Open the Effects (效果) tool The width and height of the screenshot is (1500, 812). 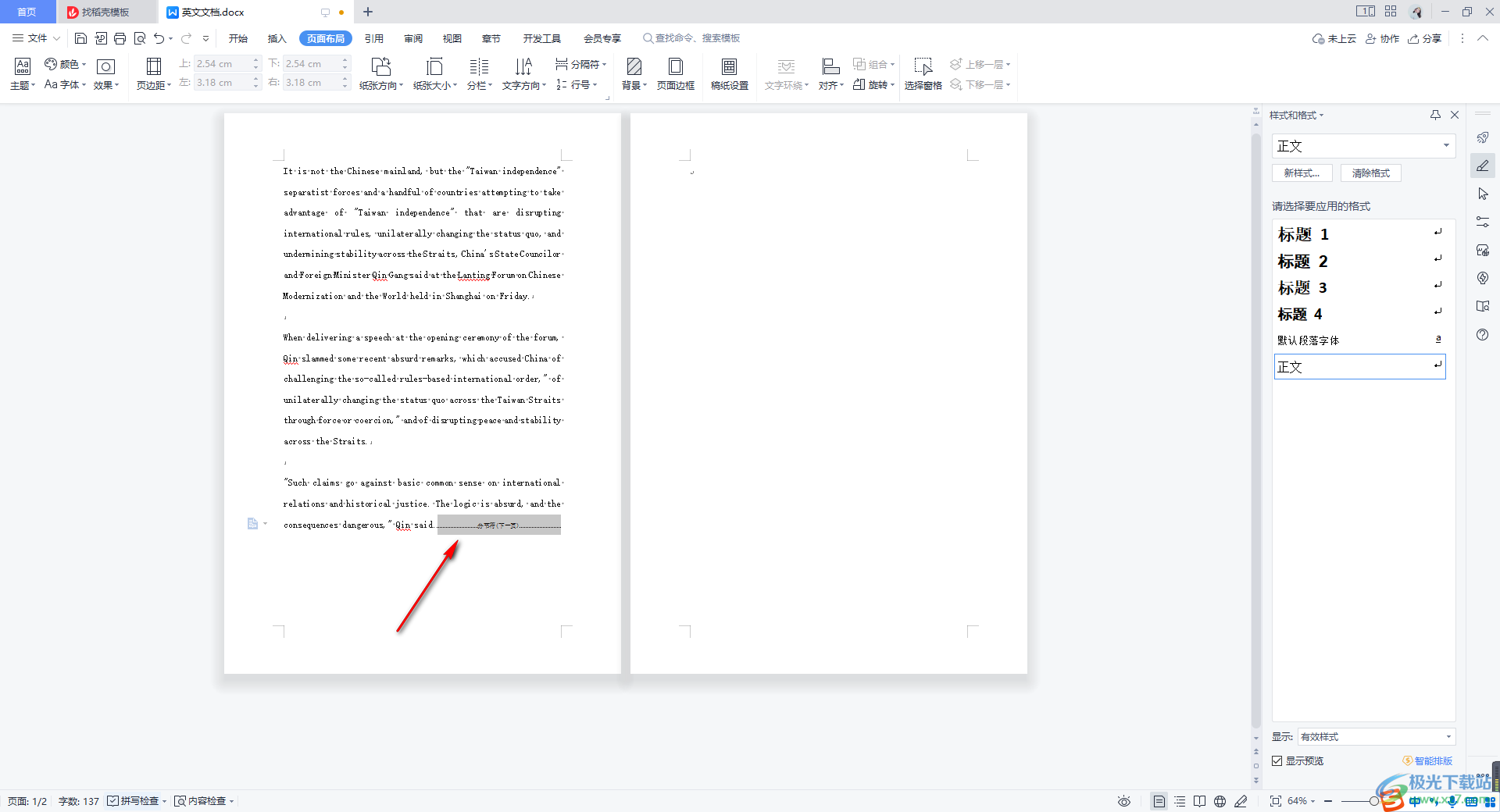106,74
